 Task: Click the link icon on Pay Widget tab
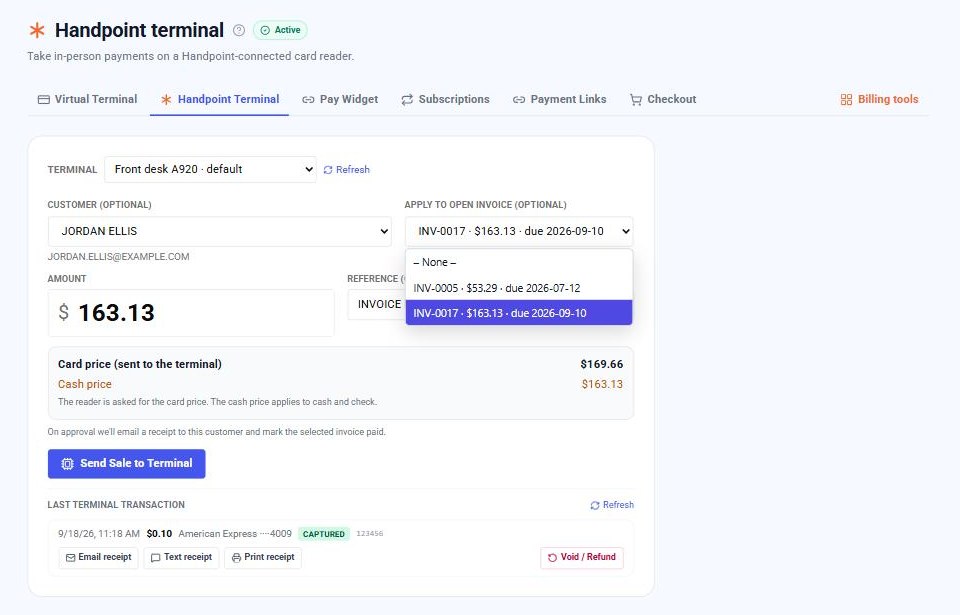[308, 99]
